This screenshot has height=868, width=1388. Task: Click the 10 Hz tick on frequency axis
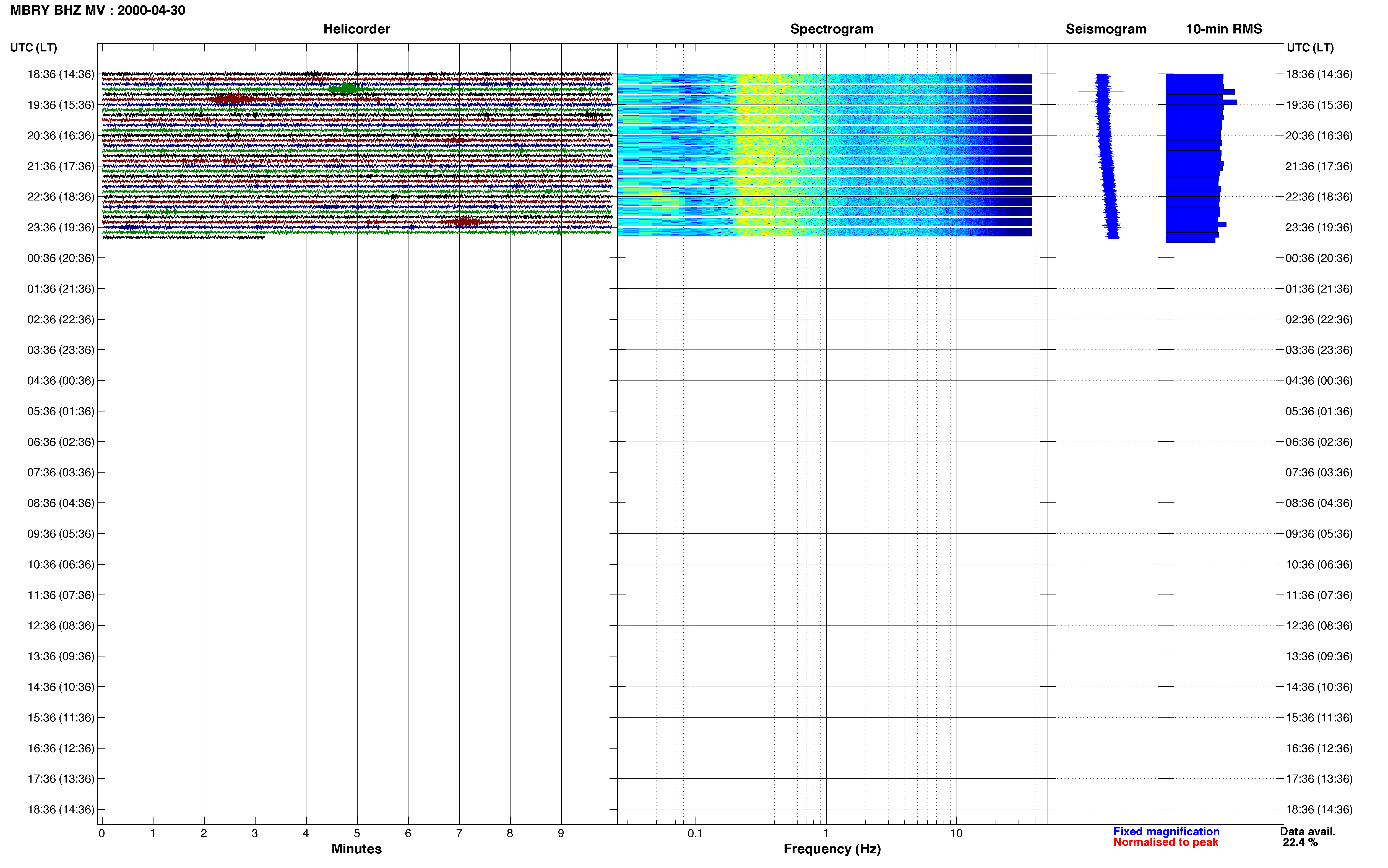(956, 833)
